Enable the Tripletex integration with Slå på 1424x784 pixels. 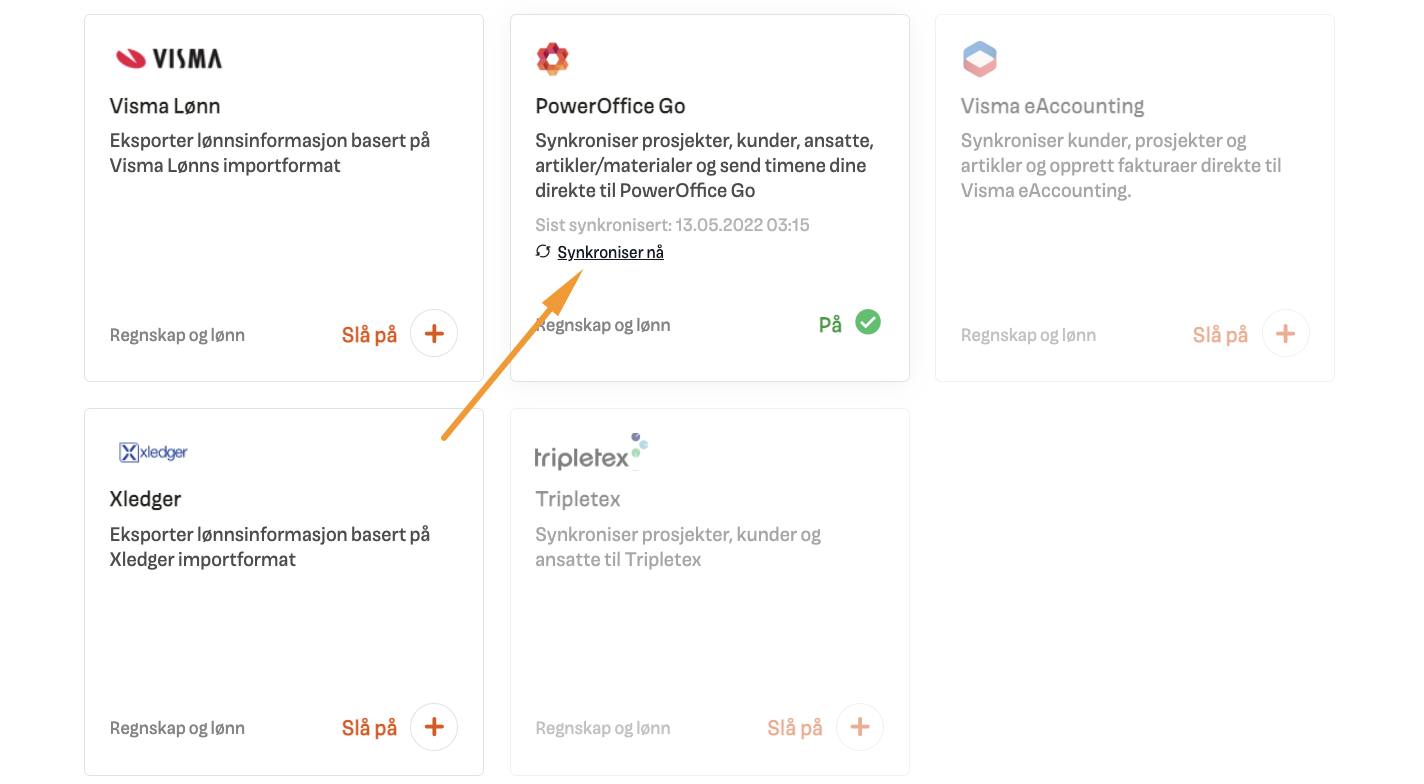pos(794,727)
